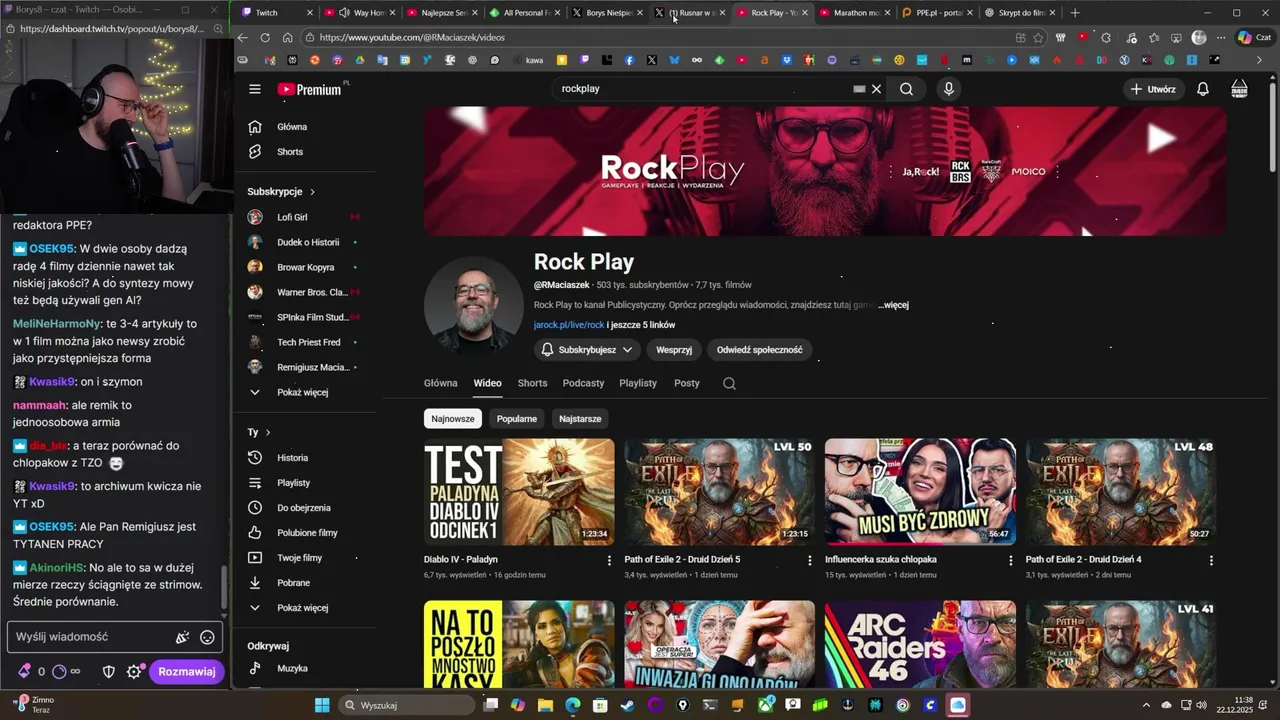Open Historia in the sidebar
This screenshot has height=720, width=1280.
tap(292, 458)
